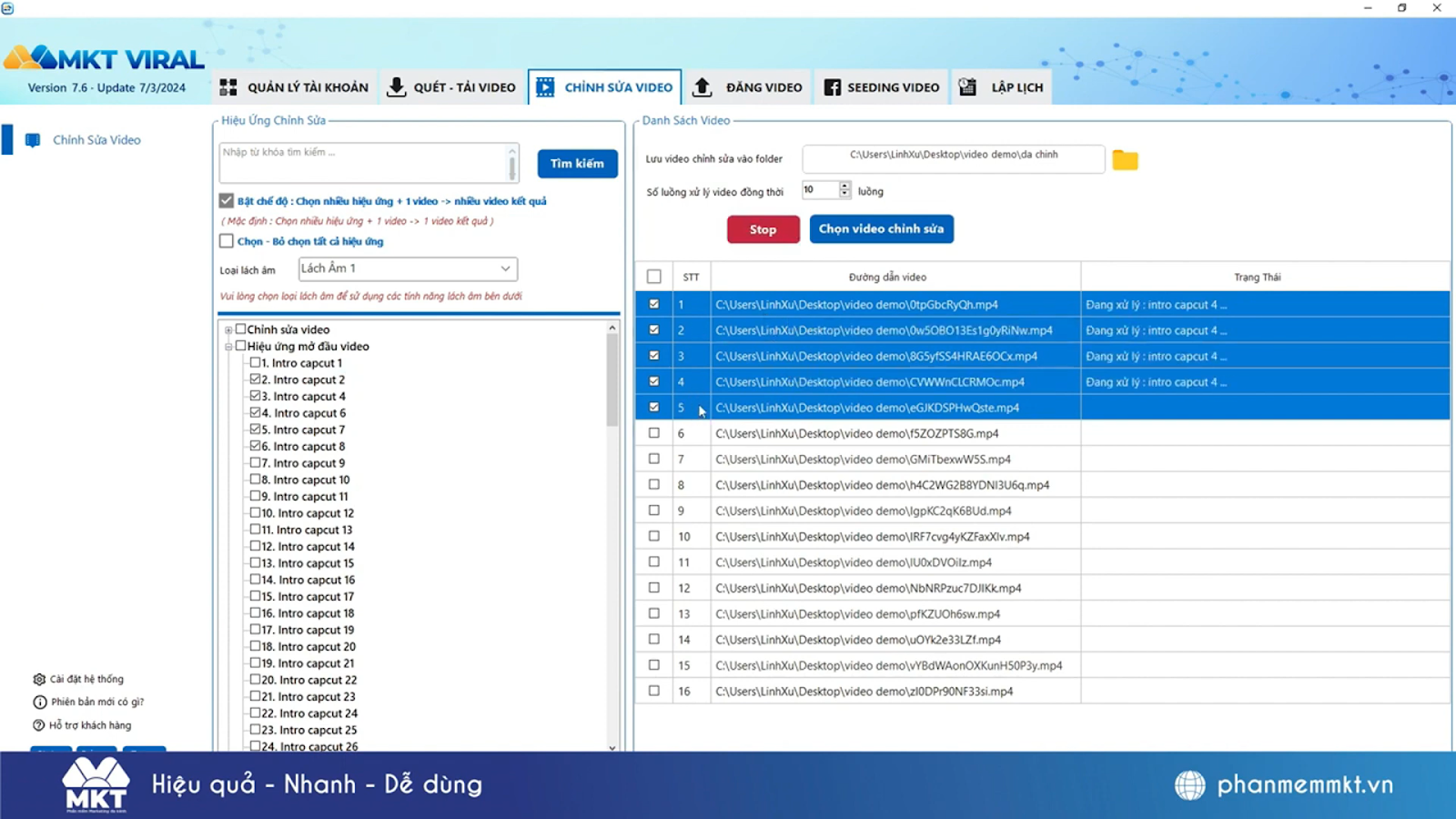Check the 1. Intro capcut 1 box

(x=256, y=362)
